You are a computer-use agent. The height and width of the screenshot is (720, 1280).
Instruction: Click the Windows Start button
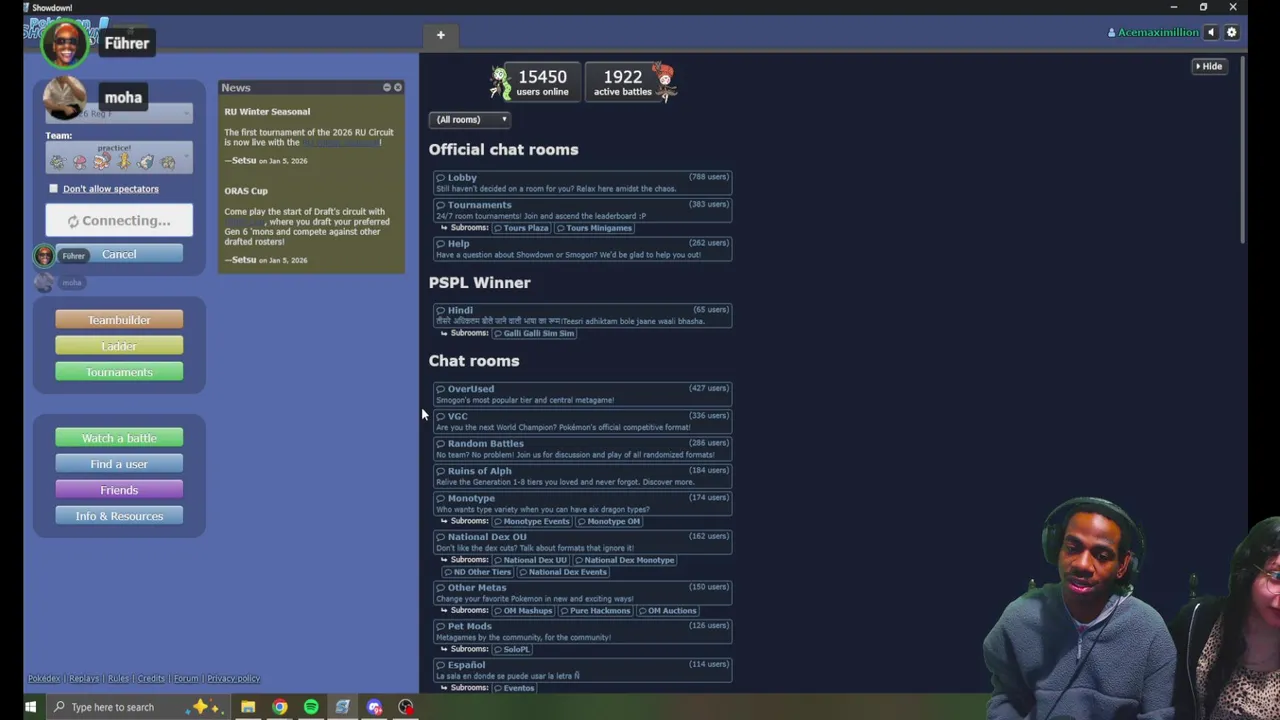pyautogui.click(x=30, y=707)
